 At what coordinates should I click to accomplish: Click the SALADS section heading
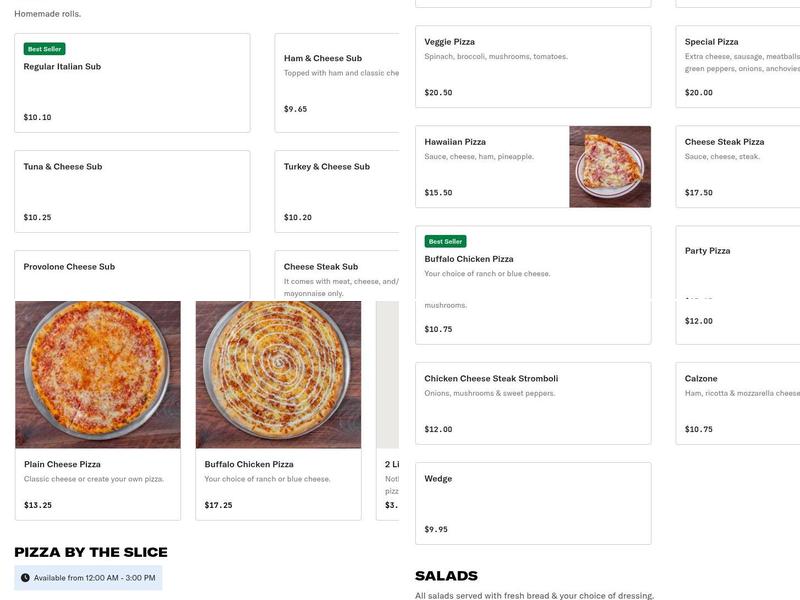(446, 575)
